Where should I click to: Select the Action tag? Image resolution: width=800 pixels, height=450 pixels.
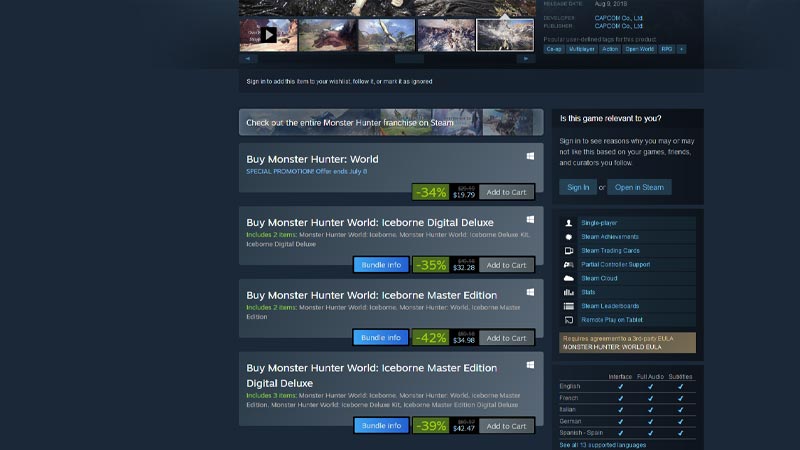610,49
